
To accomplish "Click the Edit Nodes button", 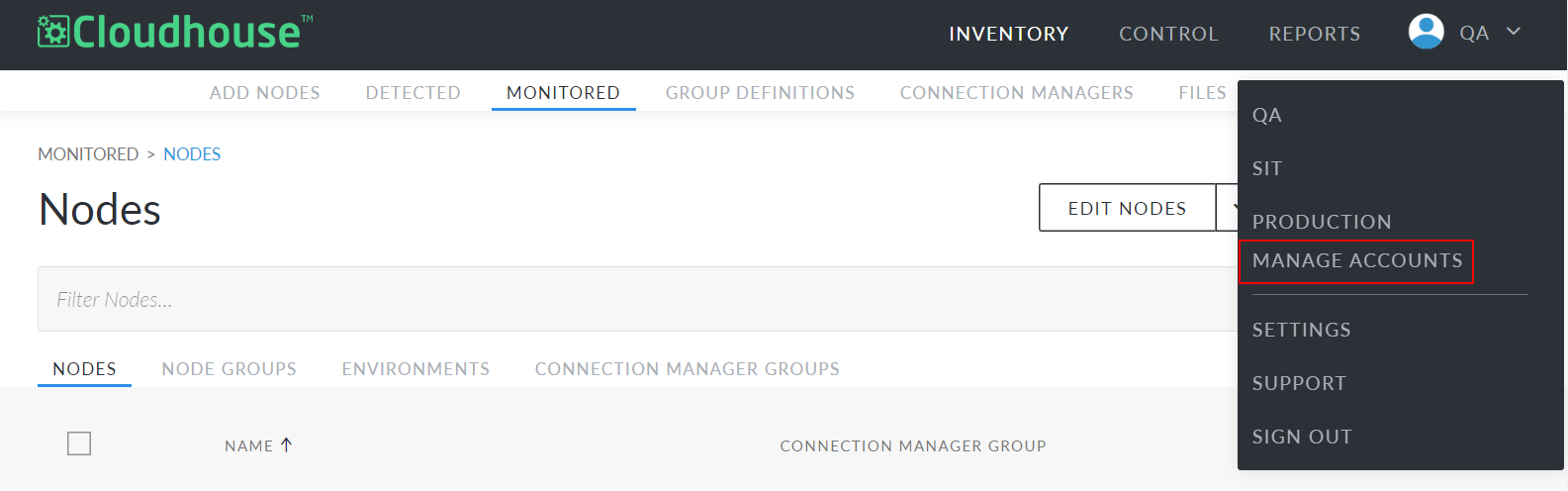I will pos(1127,208).
